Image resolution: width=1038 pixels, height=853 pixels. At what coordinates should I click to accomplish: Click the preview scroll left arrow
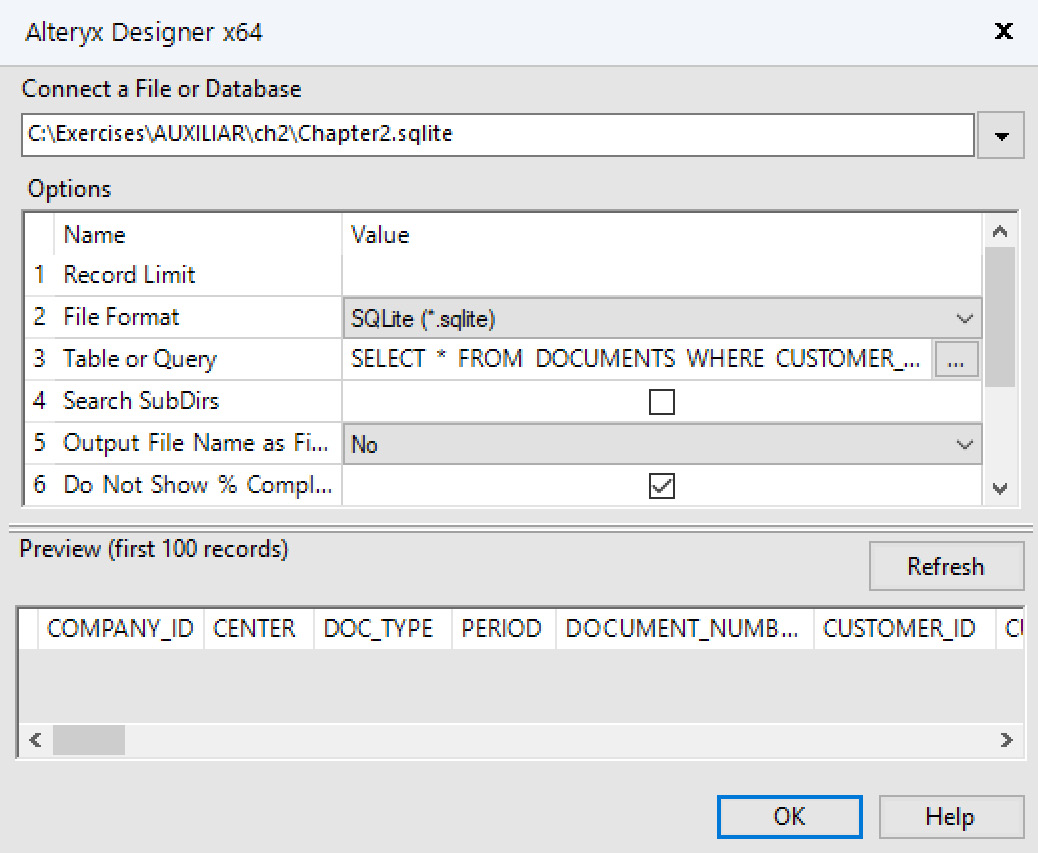36,740
